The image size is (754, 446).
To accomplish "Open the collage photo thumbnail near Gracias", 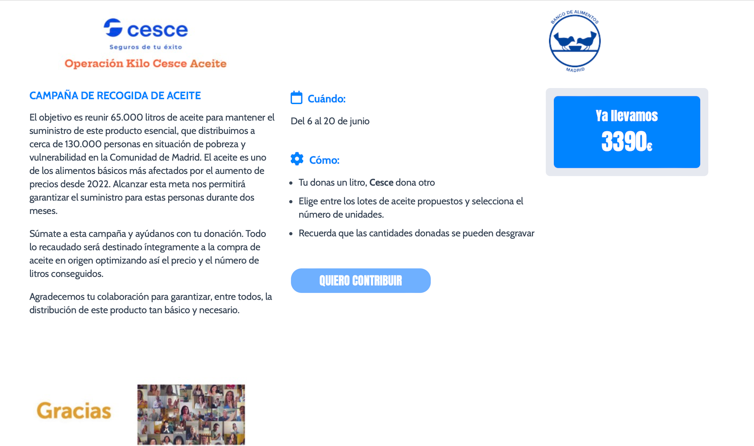I will (x=191, y=414).
